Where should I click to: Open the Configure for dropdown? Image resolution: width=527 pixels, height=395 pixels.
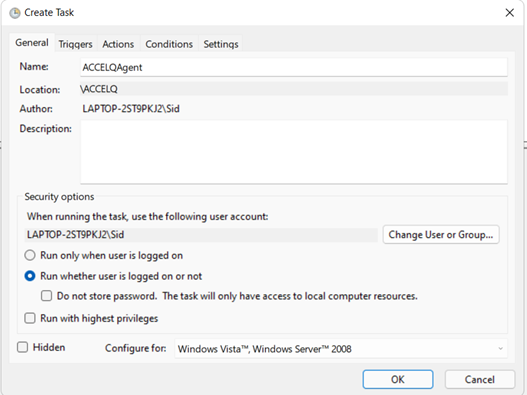(x=341, y=349)
